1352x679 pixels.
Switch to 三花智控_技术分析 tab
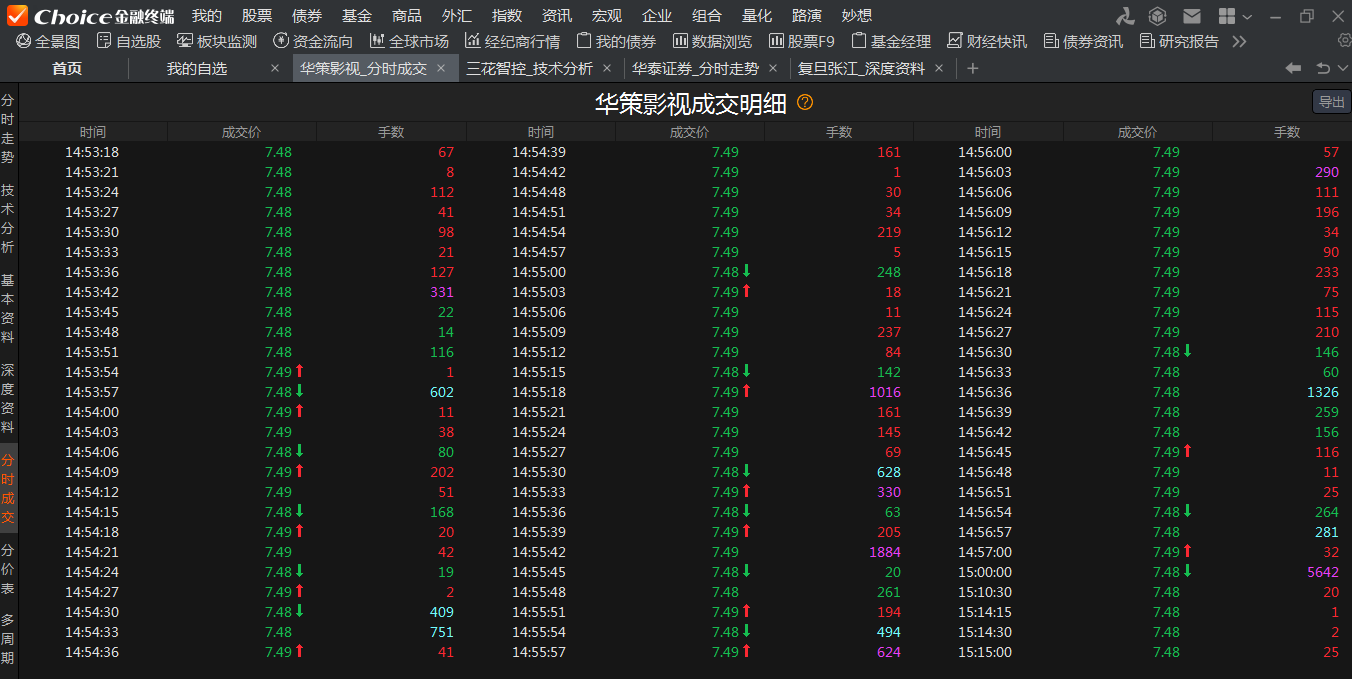tap(529, 68)
